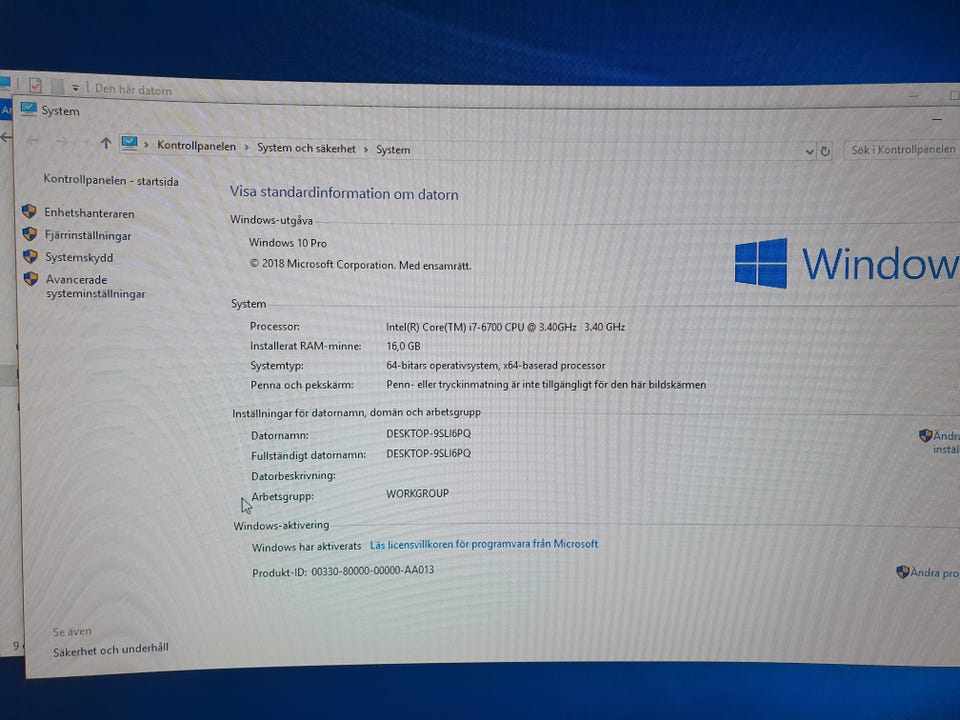Viewport: 960px width, 720px height.
Task: Click the up arrow navigation button
Action: [x=105, y=143]
